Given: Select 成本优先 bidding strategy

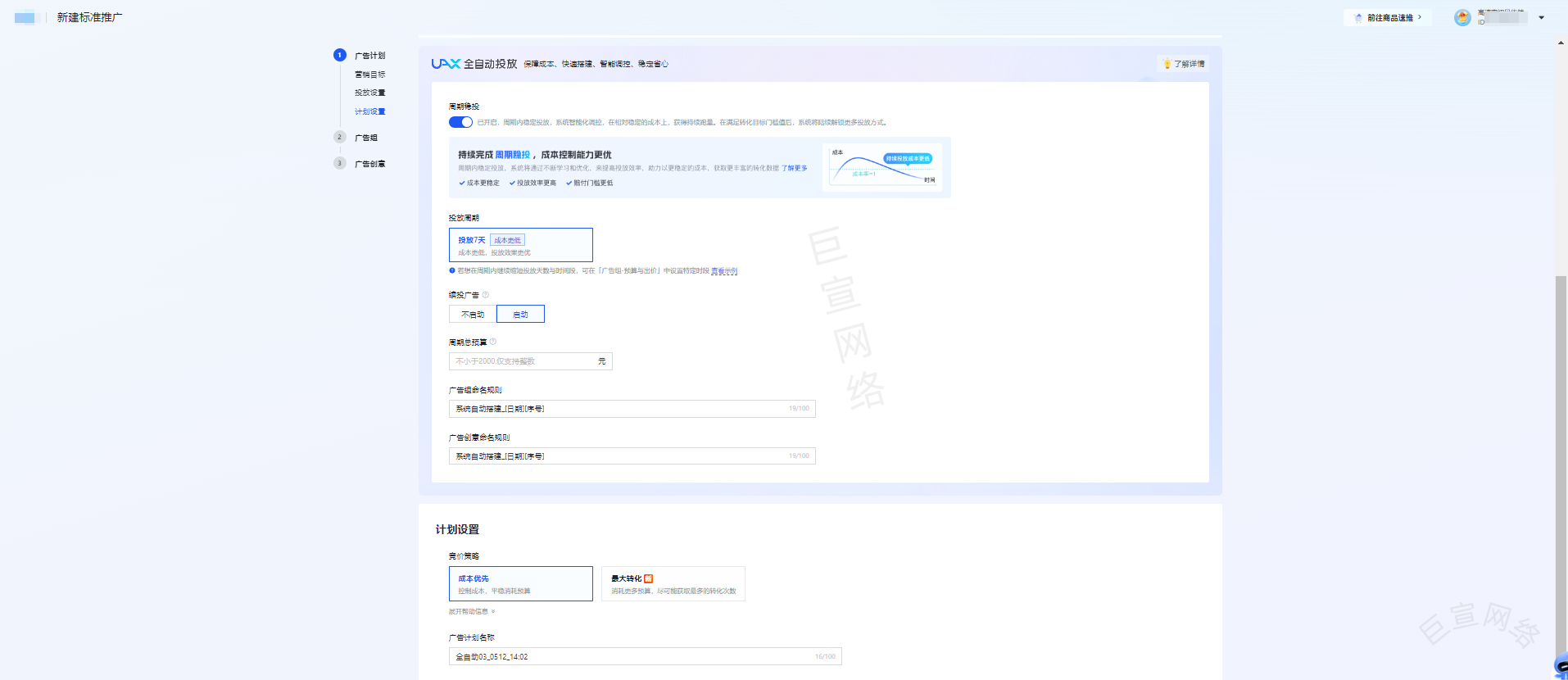Looking at the screenshot, I should [520, 584].
